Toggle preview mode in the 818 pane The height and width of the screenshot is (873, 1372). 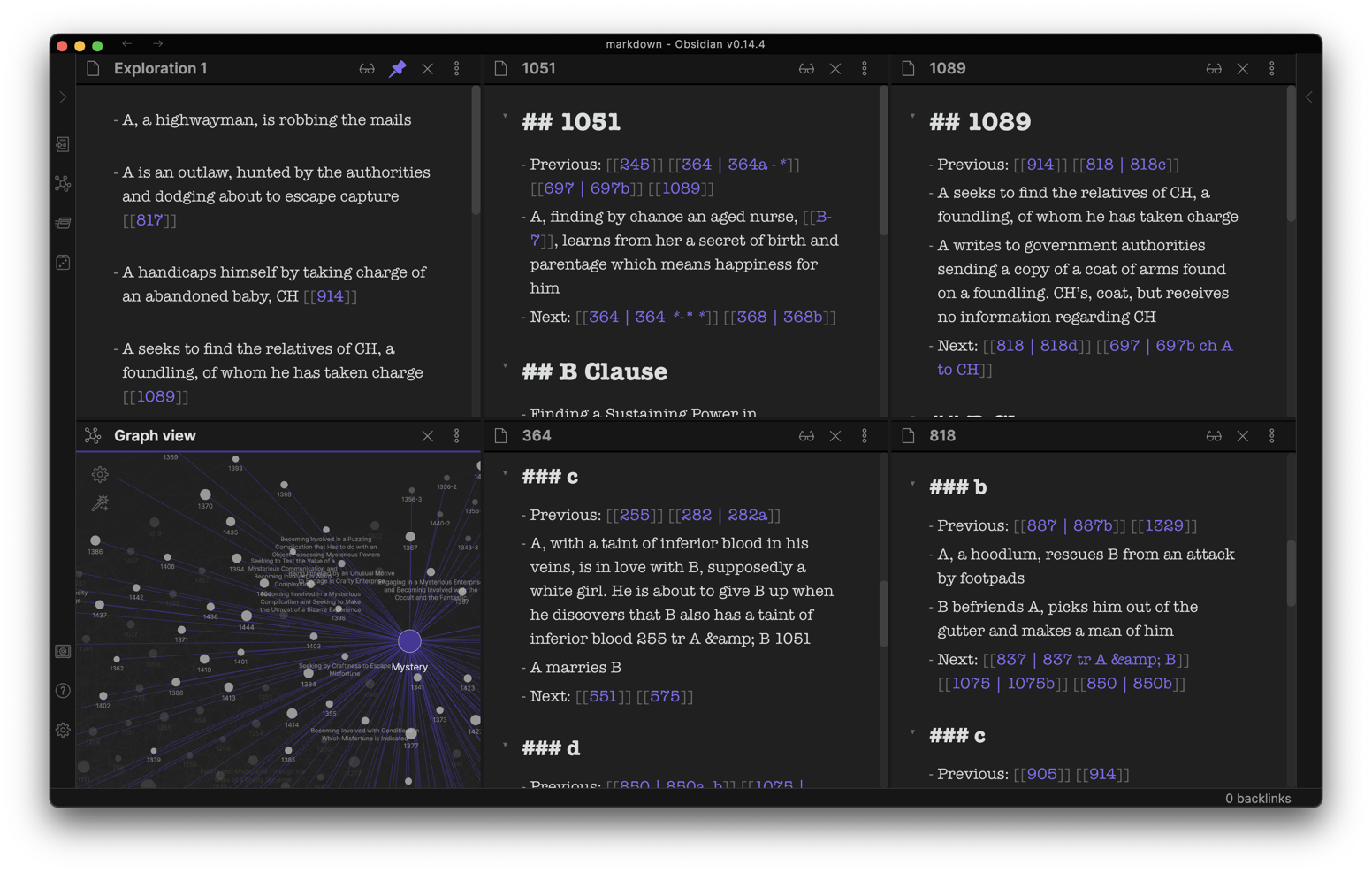pos(1214,436)
